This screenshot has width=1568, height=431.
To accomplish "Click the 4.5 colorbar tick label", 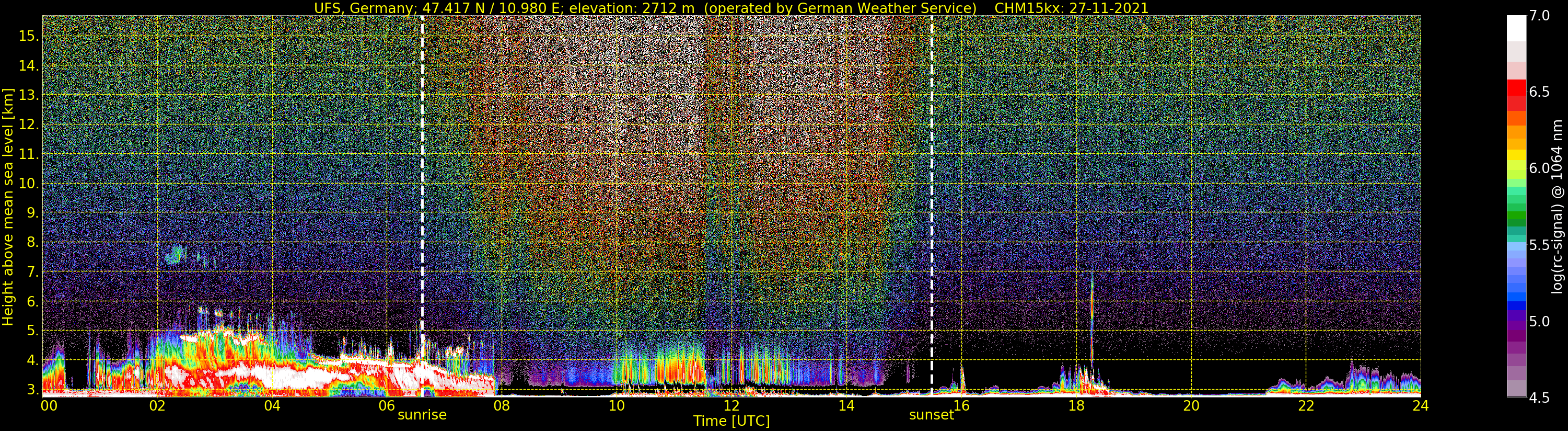I will 1539,398.
